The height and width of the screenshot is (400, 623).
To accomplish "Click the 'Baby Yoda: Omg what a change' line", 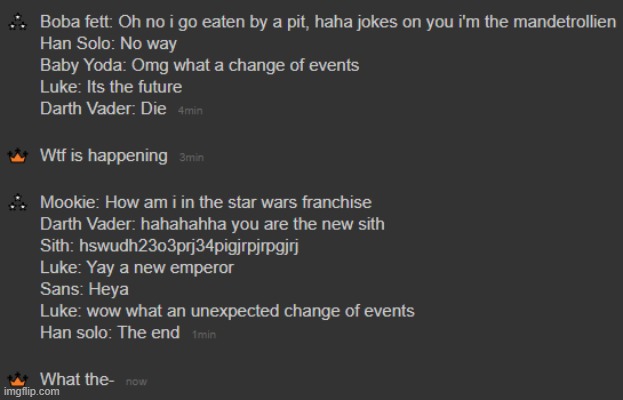I will (x=199, y=66).
